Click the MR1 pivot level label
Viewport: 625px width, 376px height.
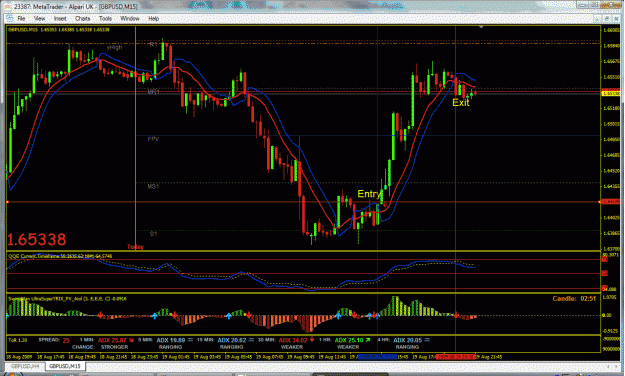(x=153, y=92)
